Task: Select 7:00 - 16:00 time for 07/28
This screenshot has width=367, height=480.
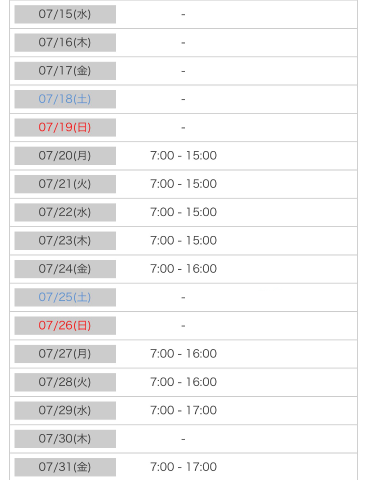Action: click(183, 382)
